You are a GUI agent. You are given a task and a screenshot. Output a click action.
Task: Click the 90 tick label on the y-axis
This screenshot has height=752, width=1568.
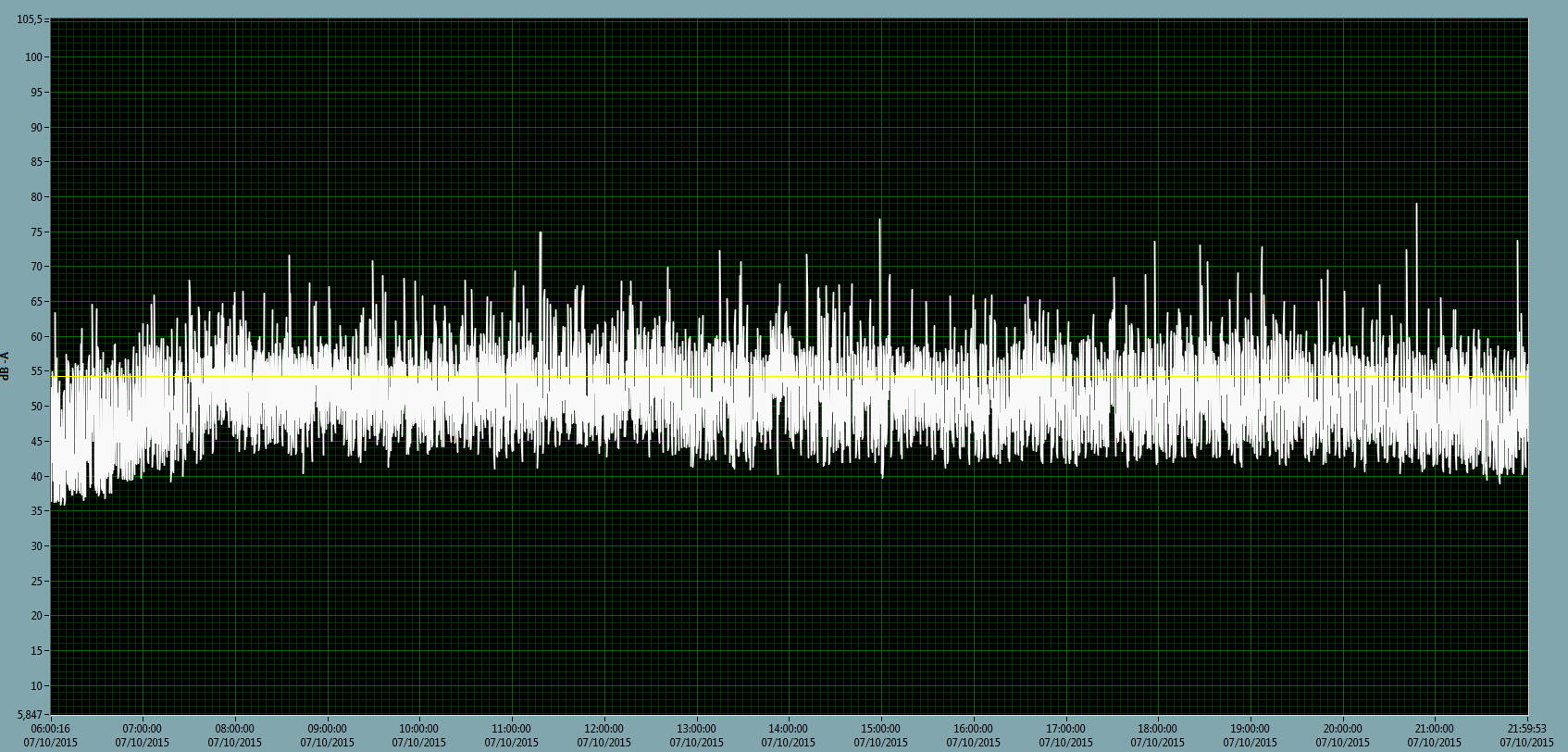pyautogui.click(x=38, y=127)
